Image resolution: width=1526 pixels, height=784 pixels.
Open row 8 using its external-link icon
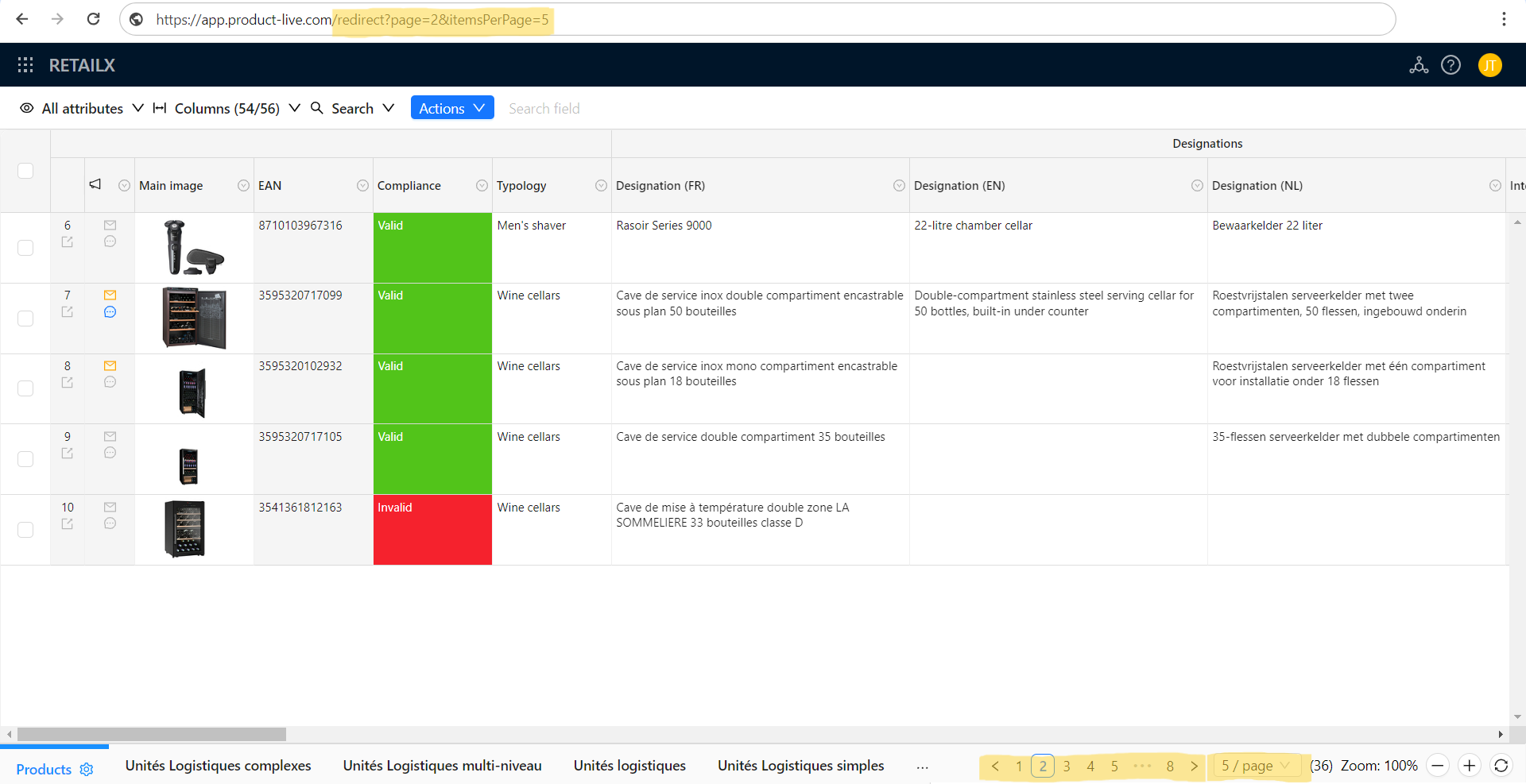(68, 383)
